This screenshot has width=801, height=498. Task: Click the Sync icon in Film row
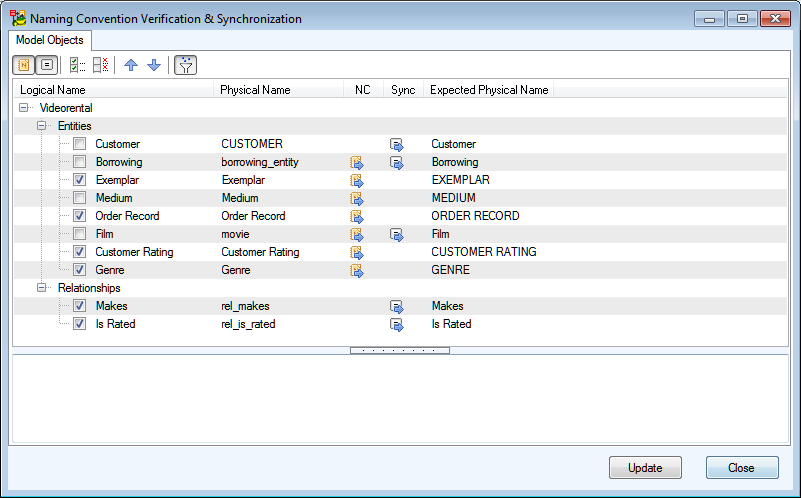[396, 235]
